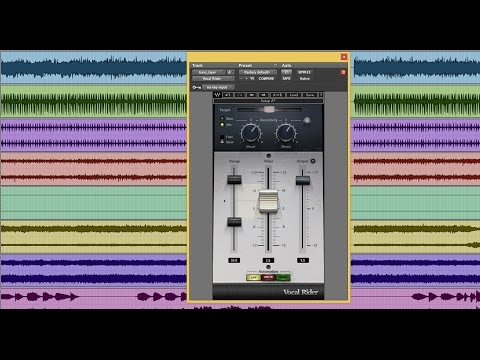The image size is (480, 360).
Task: Open the plugin settings librarian icon
Action: 252,78
